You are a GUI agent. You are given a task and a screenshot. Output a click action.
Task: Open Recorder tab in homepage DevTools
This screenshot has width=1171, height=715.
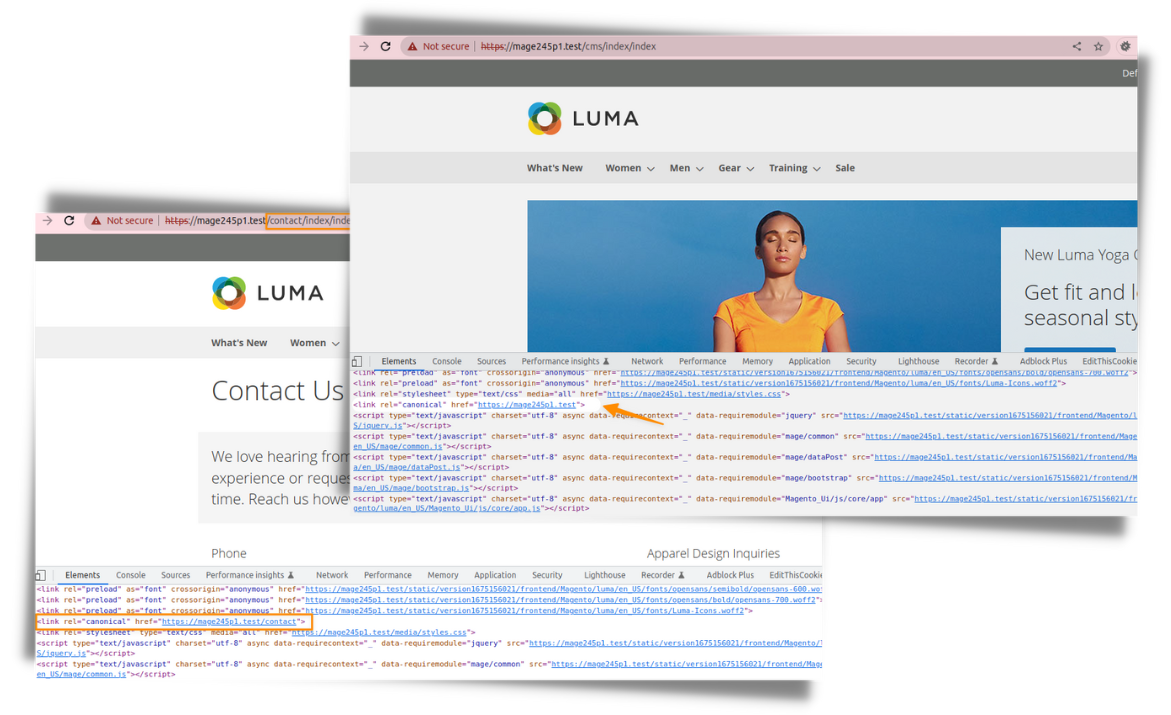pos(975,362)
